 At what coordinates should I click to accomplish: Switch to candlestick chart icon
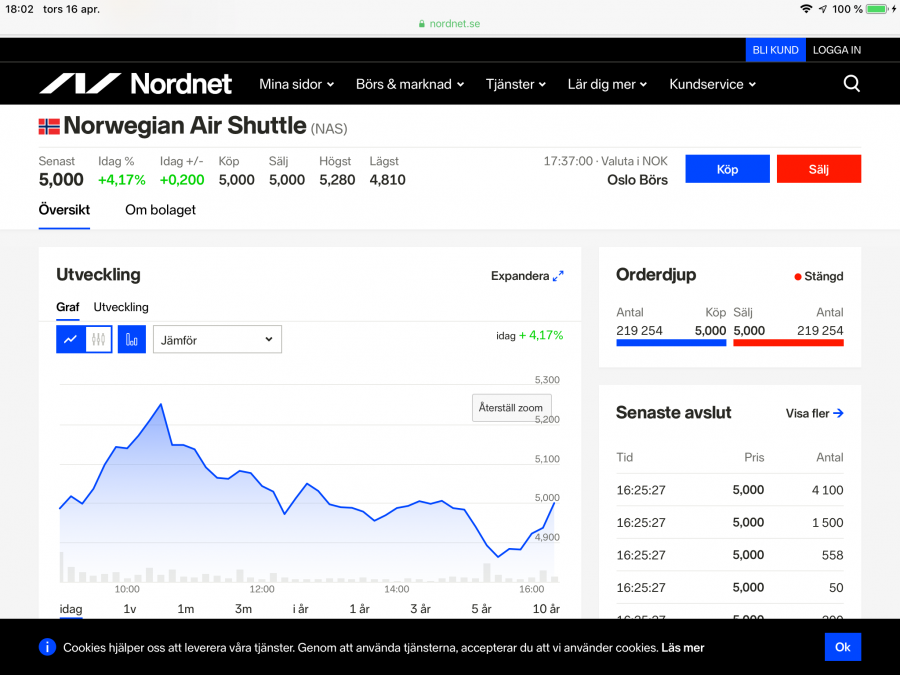(98, 340)
